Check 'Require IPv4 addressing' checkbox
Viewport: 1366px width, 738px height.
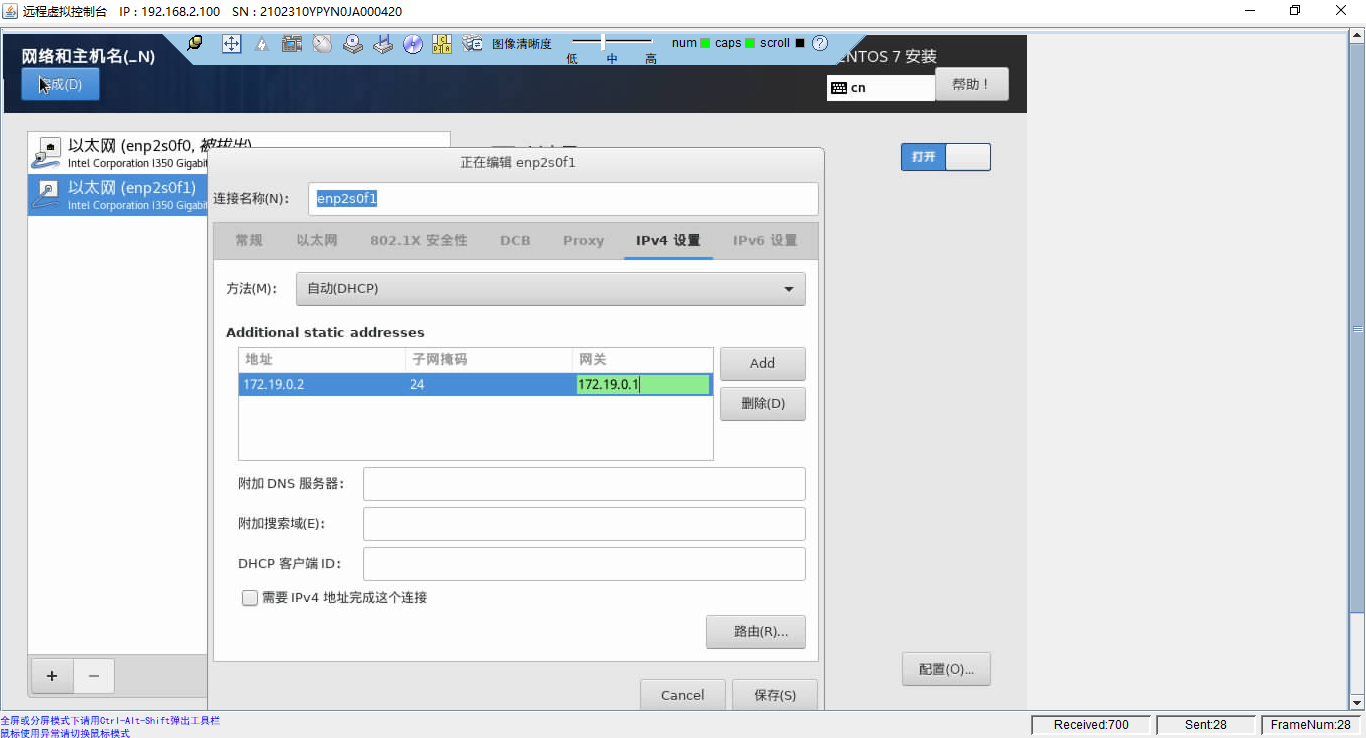tap(250, 598)
